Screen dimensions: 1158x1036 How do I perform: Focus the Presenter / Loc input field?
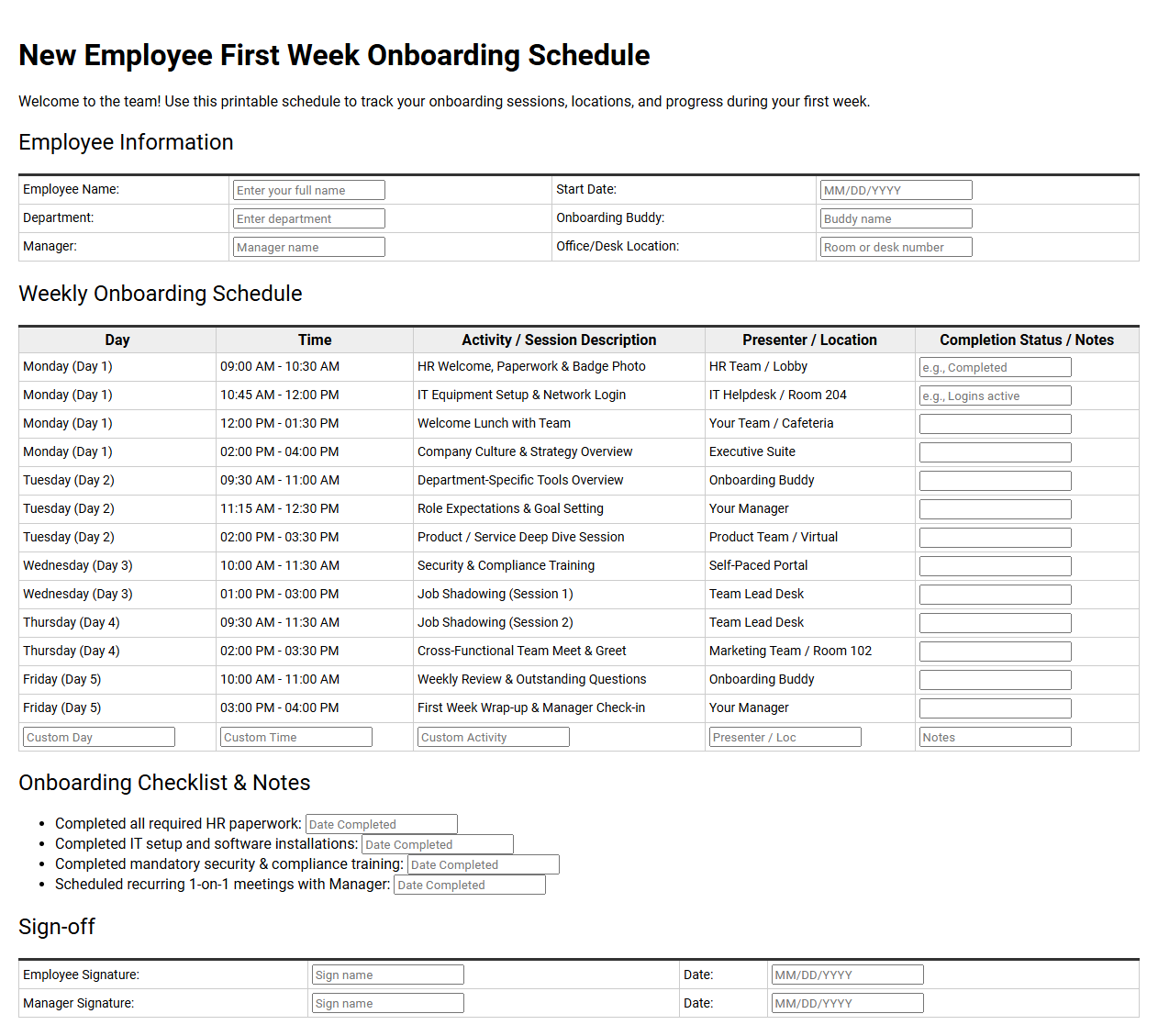click(x=785, y=737)
